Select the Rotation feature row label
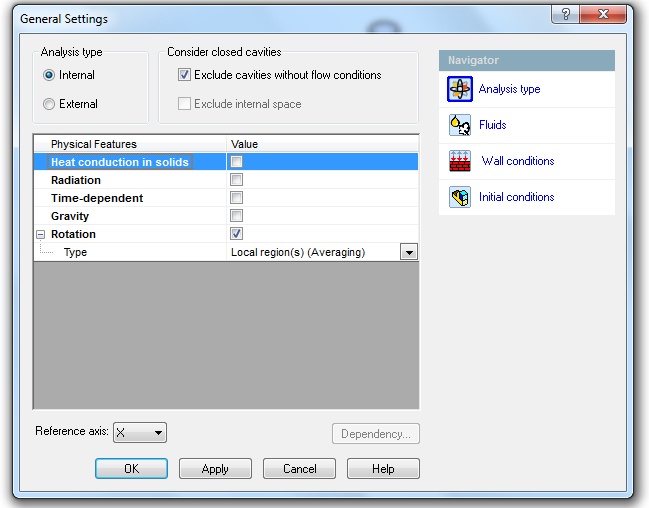The width and height of the screenshot is (649, 508). click(73, 234)
